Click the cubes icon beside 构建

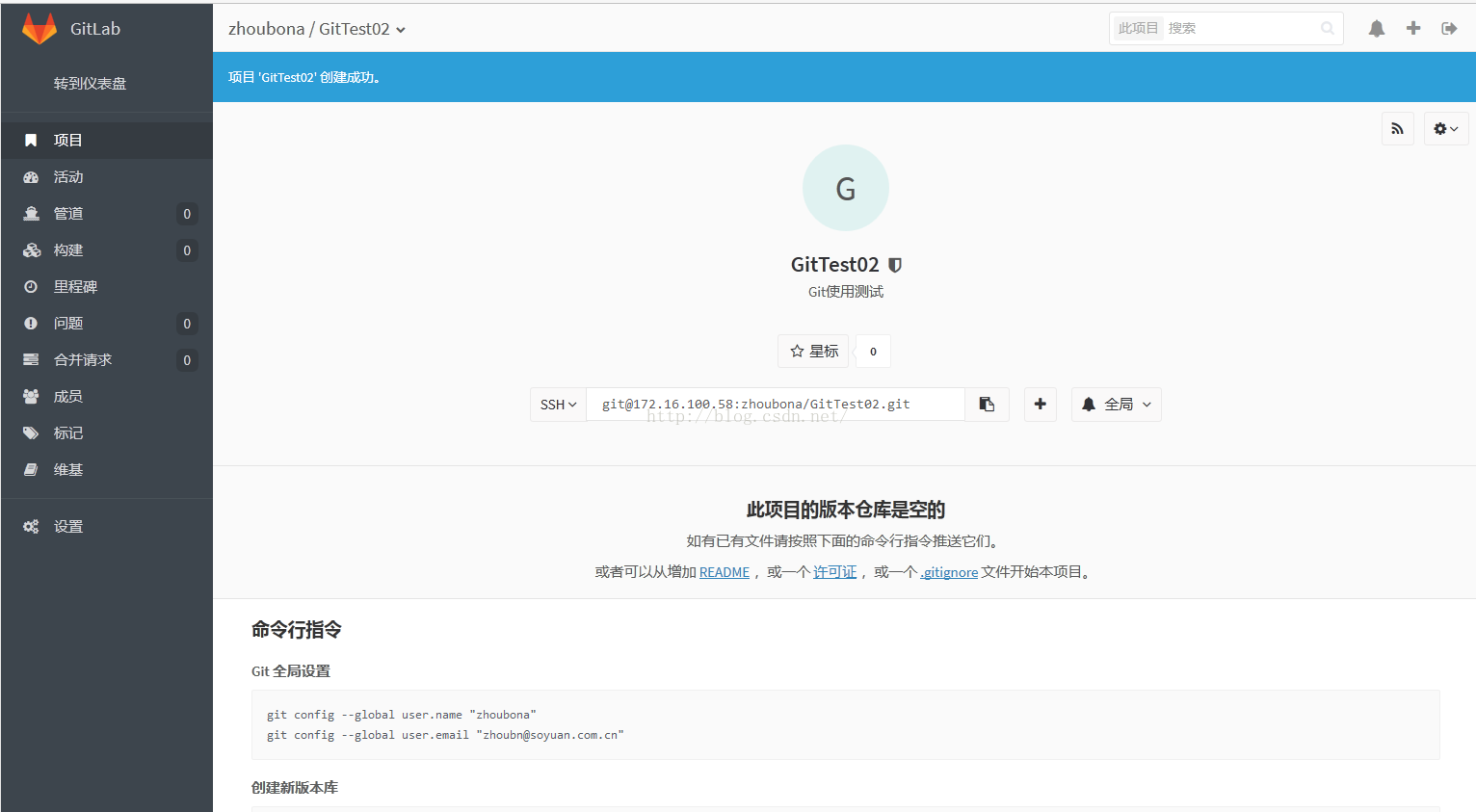pos(32,250)
